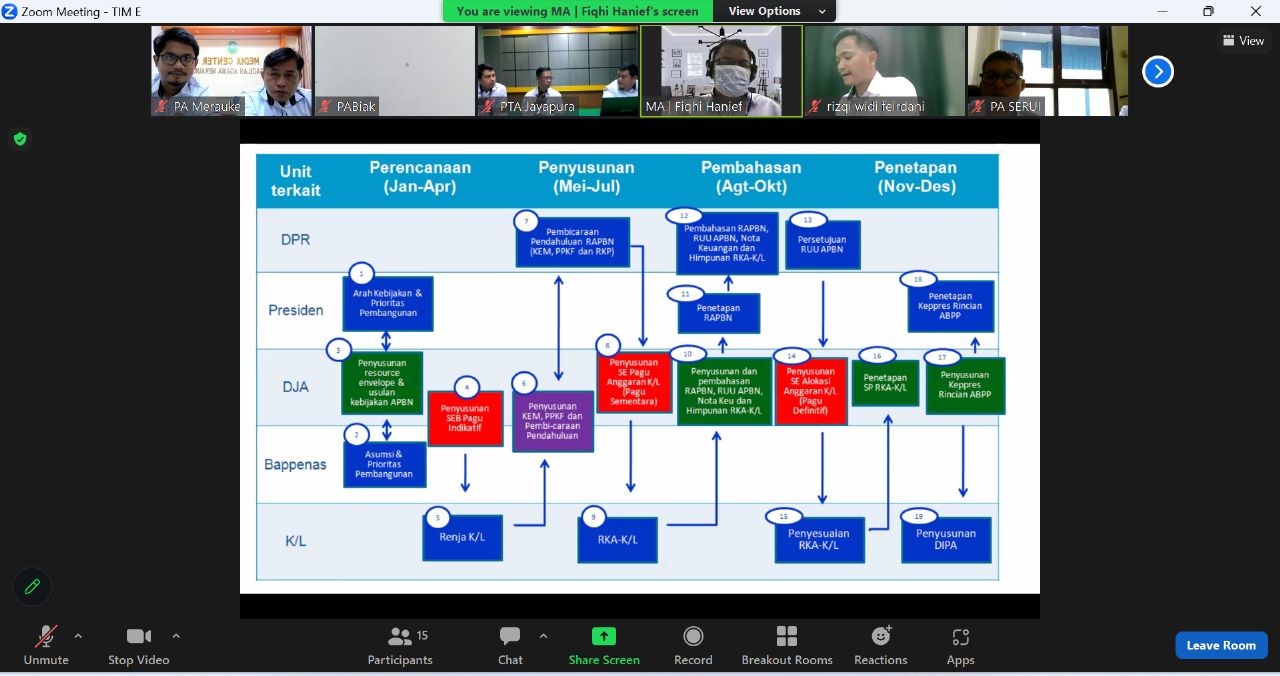Open the View Options dropdown
1280x676 pixels.
(x=775, y=11)
